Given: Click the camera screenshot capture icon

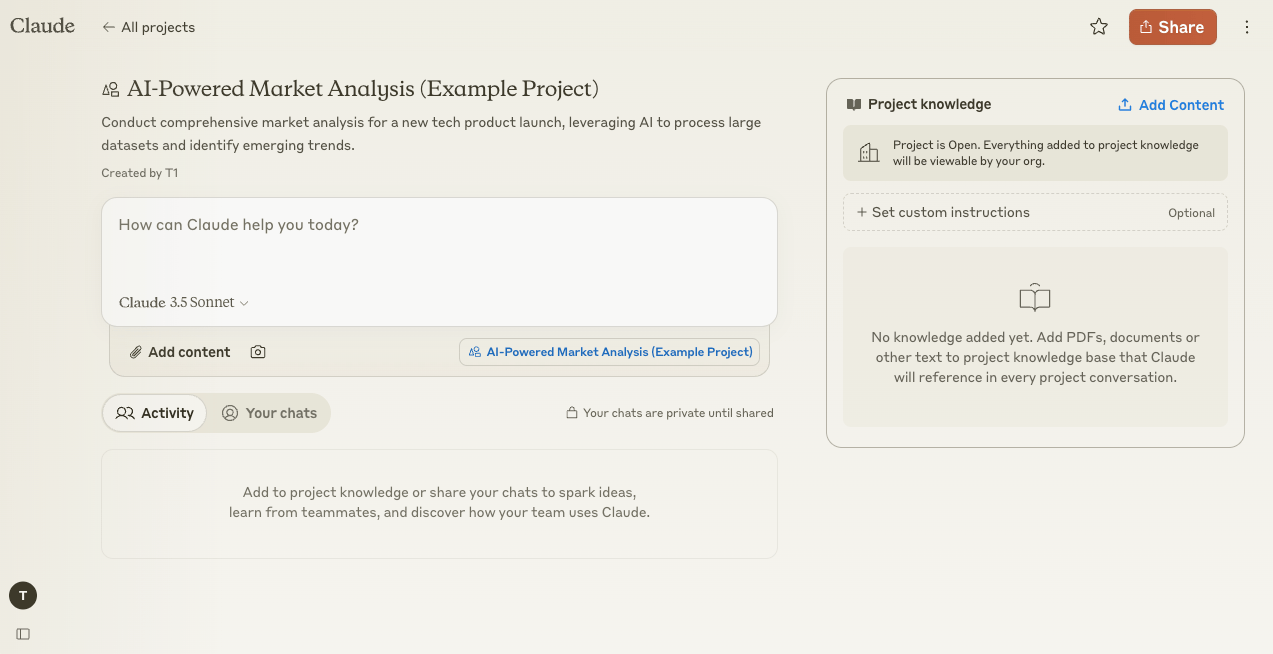Looking at the screenshot, I should [258, 352].
